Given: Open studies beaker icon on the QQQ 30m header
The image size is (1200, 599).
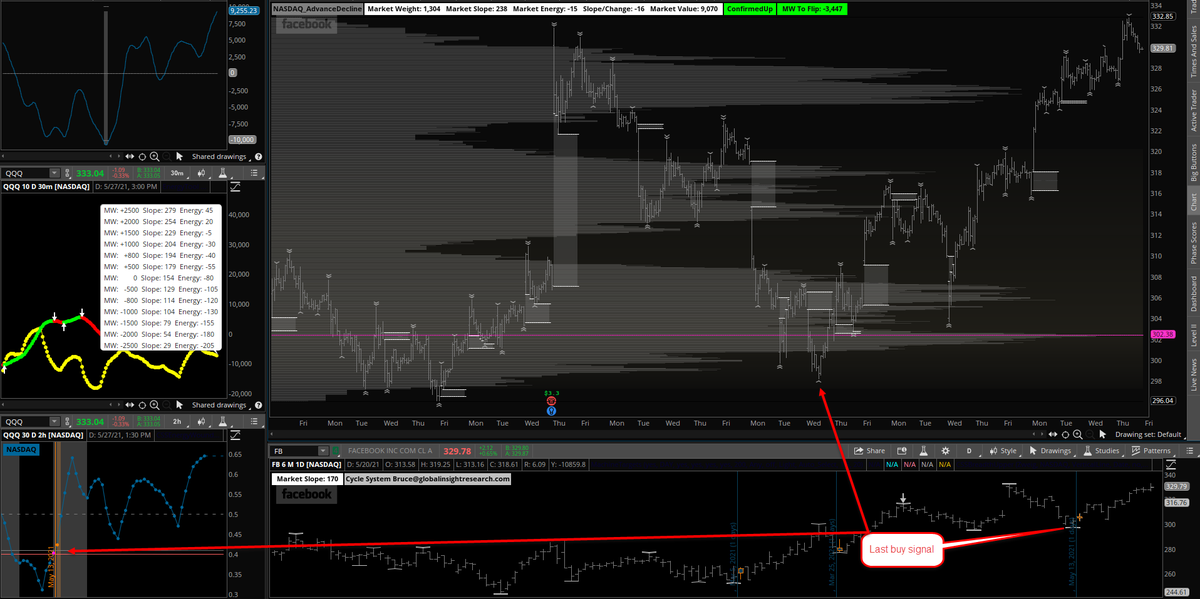Looking at the screenshot, I should pos(225,173).
